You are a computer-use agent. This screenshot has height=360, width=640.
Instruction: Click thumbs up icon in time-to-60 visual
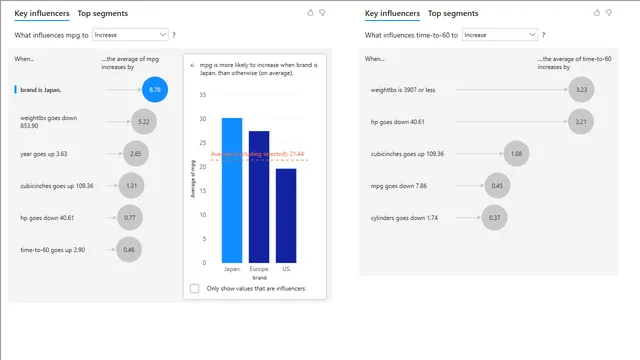pos(597,13)
